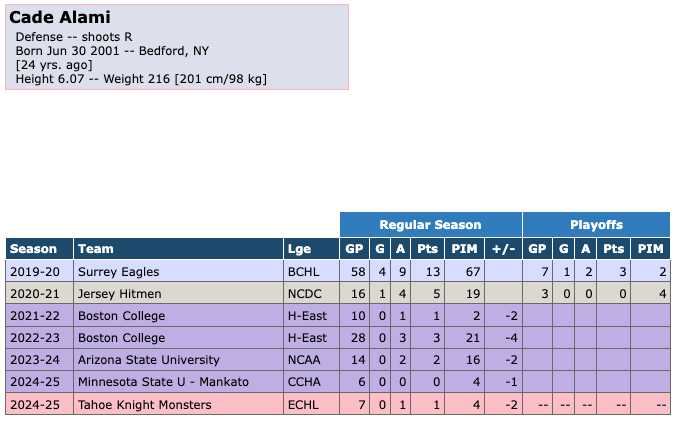Click the +/- column header

point(502,249)
